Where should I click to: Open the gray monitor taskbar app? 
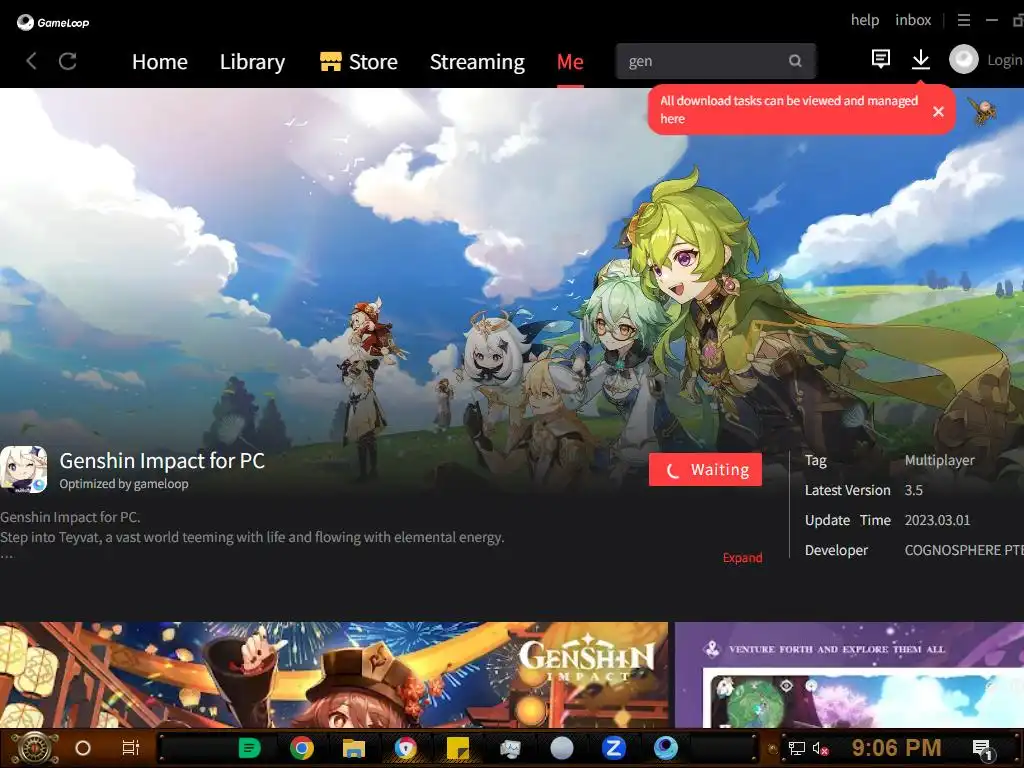coord(510,748)
